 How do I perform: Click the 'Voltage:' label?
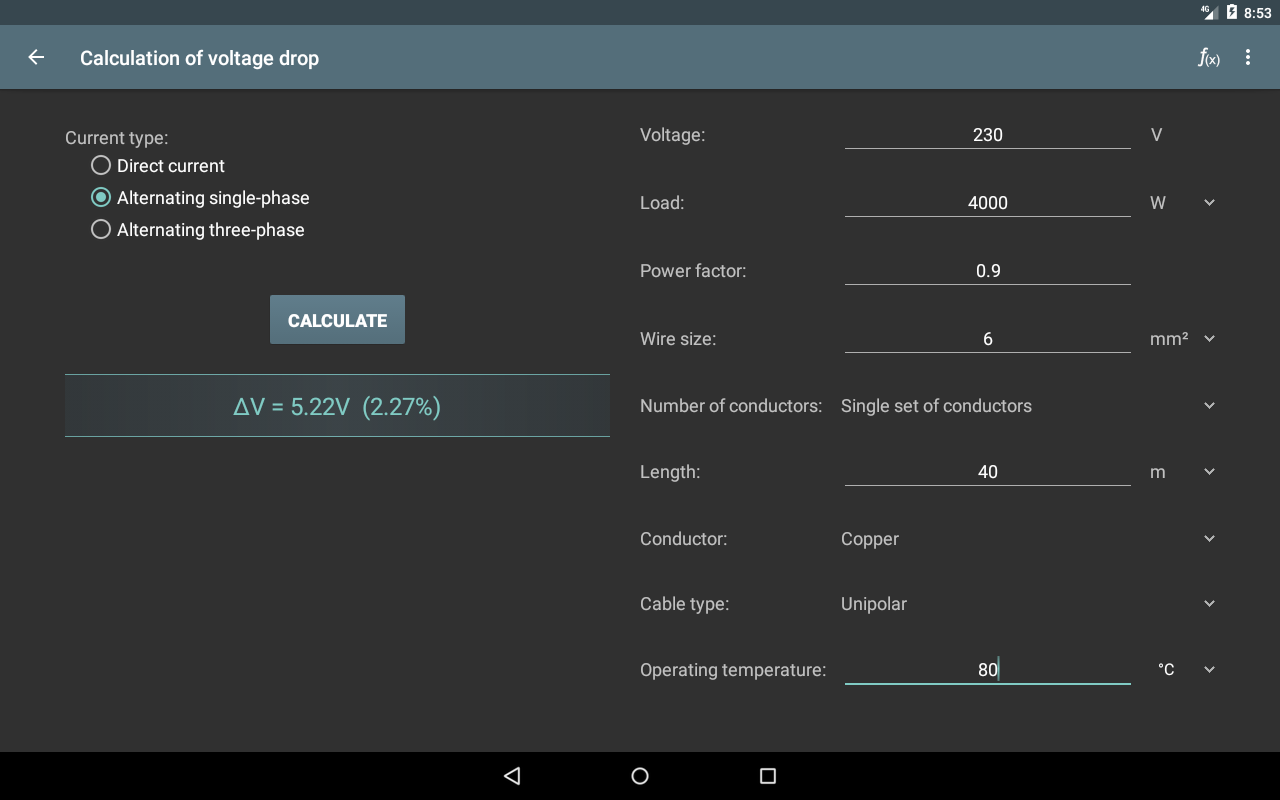(x=672, y=135)
